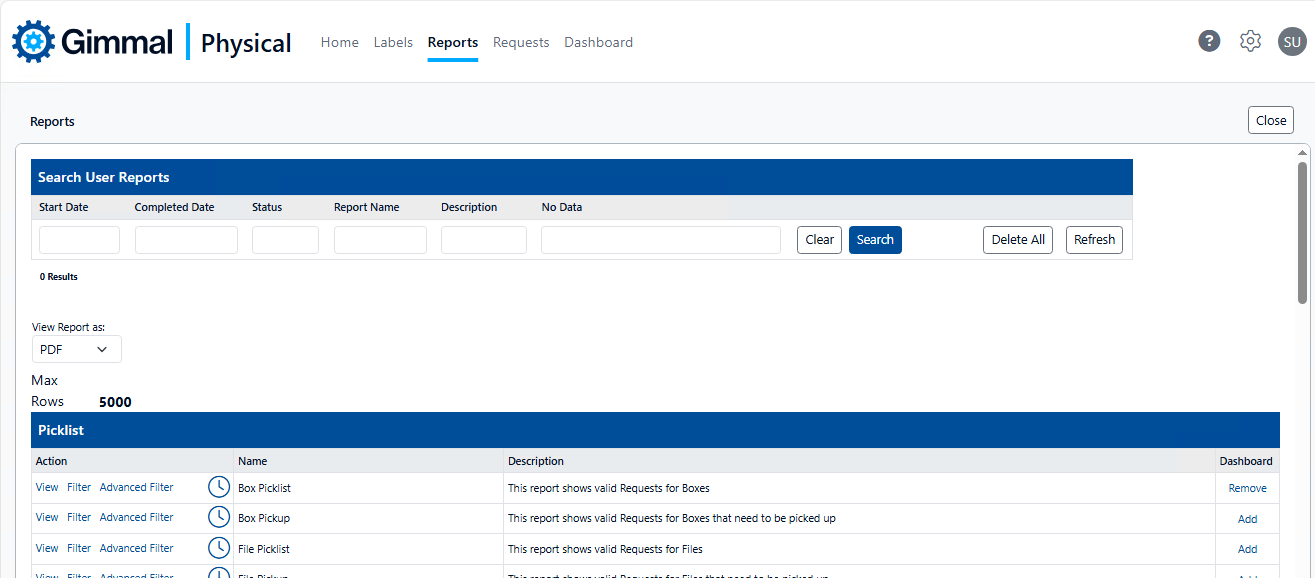
Task: Click the schedule clock icon for File Picklist
Action: tap(219, 548)
